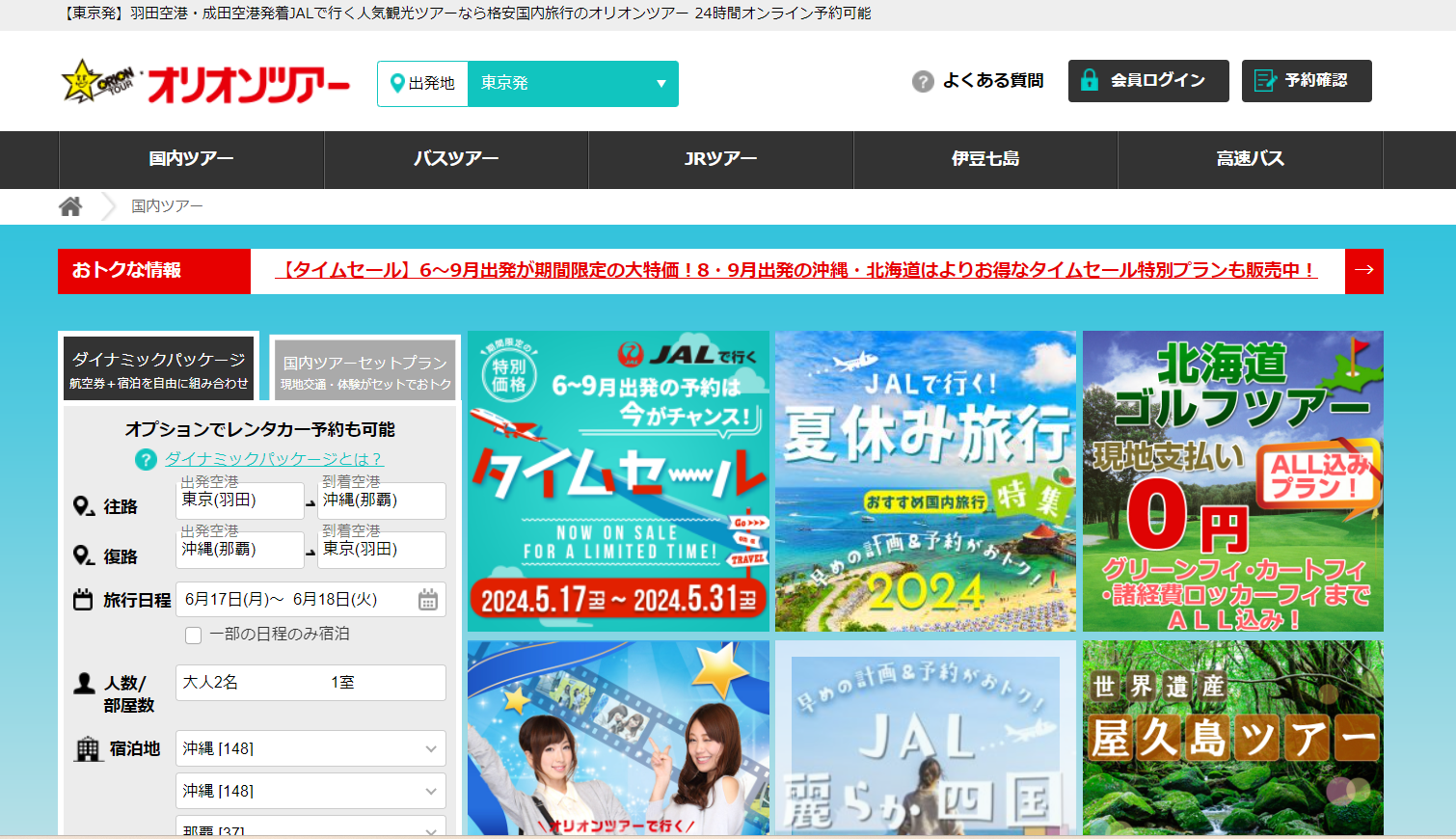This screenshot has width=1456, height=839.
Task: Open the 高速バス menu
Action: 1251,159
